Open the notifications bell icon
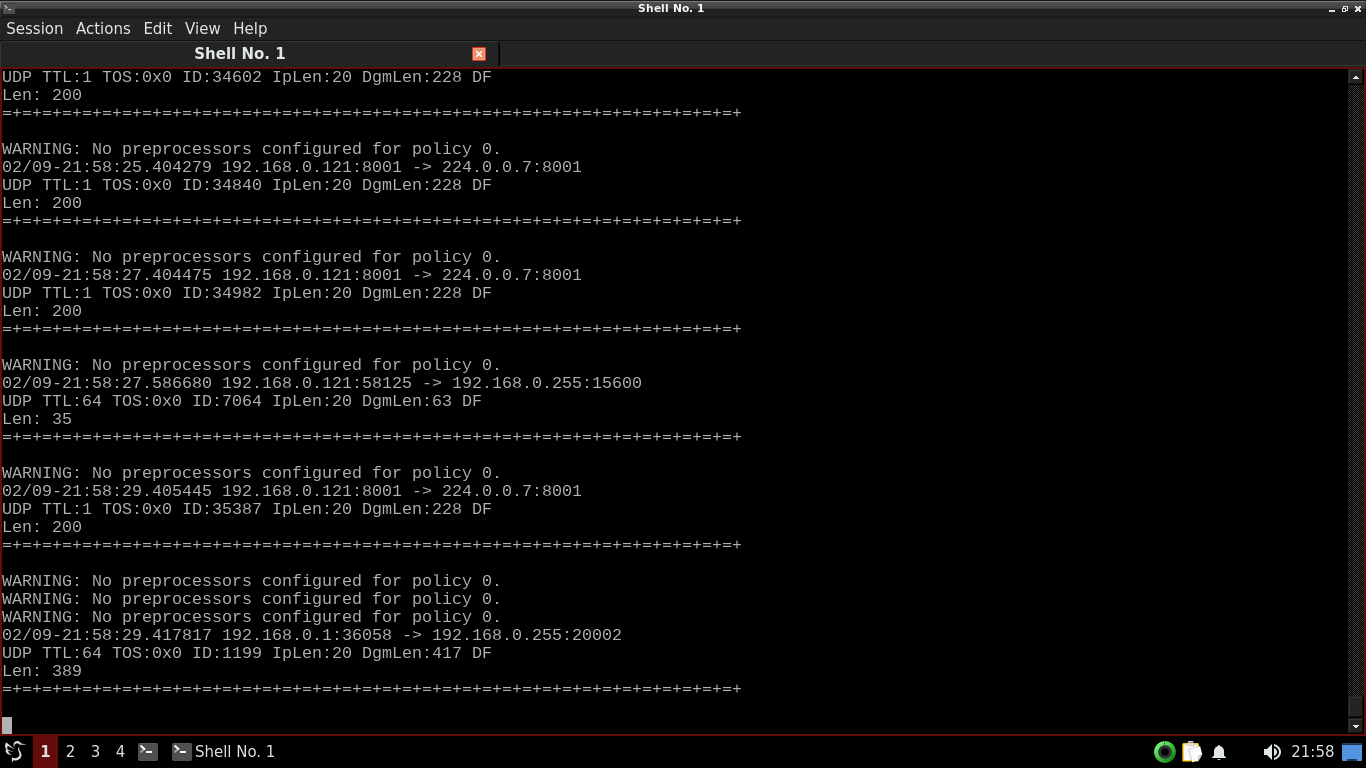 point(1219,752)
